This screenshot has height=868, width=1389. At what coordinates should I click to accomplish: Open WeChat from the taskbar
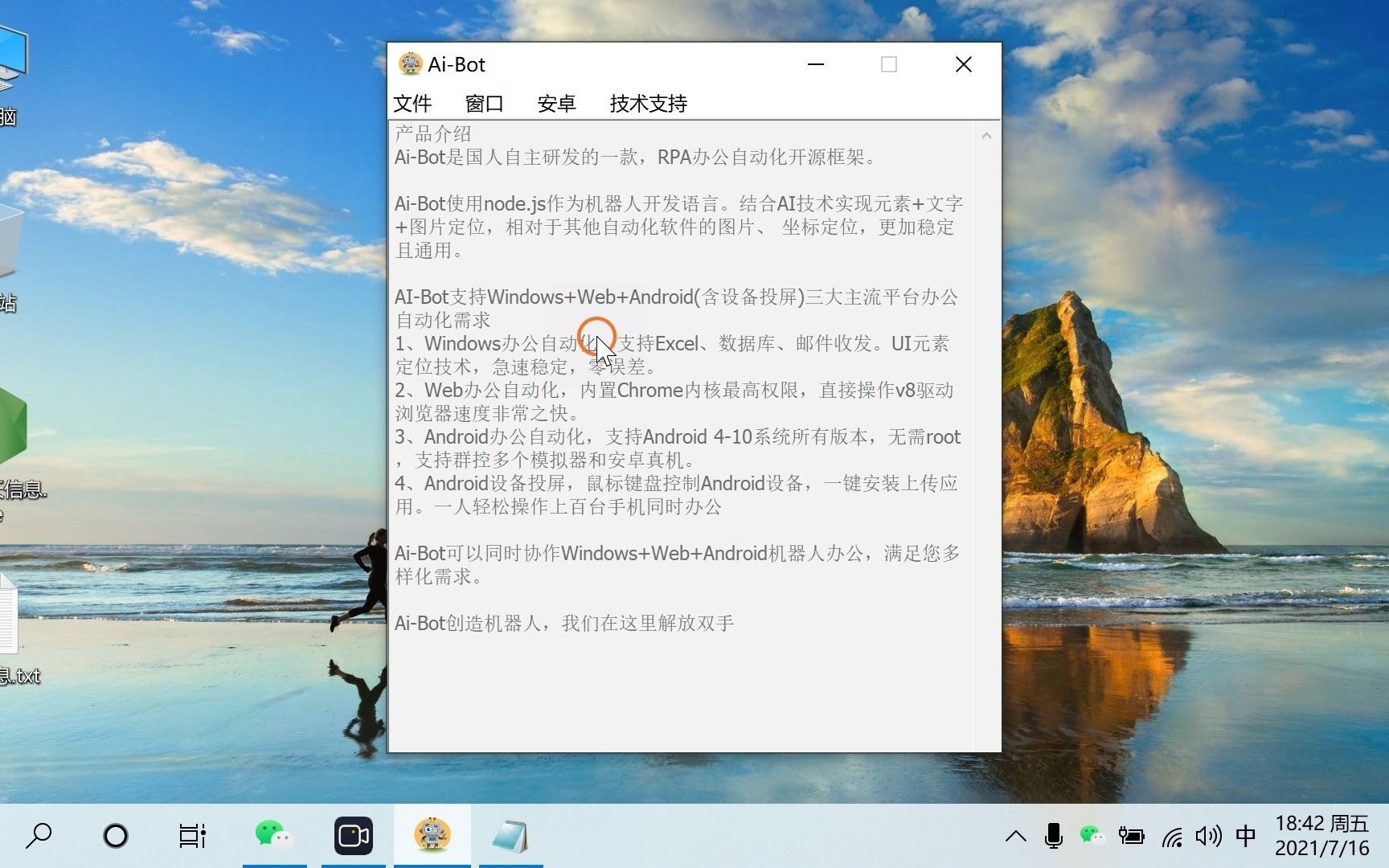click(x=274, y=836)
